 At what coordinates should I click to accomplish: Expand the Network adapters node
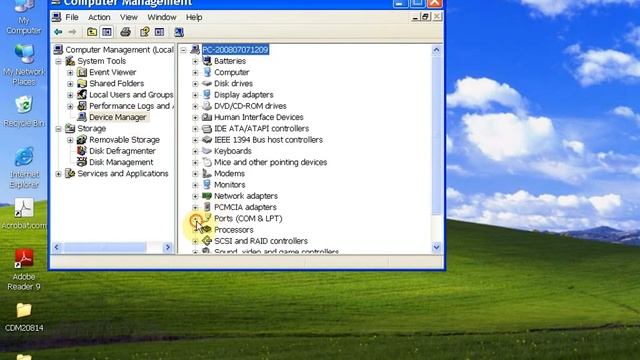click(195, 196)
